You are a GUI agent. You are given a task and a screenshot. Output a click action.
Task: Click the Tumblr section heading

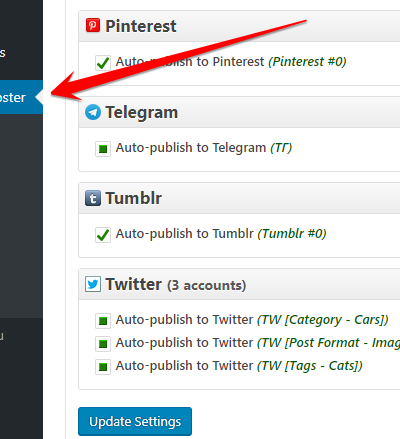[134, 198]
